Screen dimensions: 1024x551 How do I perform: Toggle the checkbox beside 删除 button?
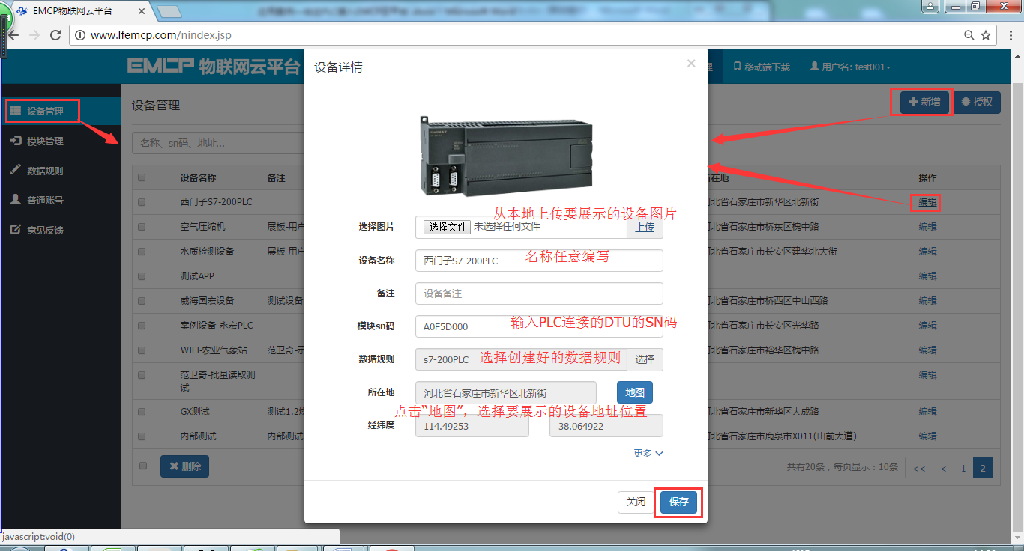point(143,465)
